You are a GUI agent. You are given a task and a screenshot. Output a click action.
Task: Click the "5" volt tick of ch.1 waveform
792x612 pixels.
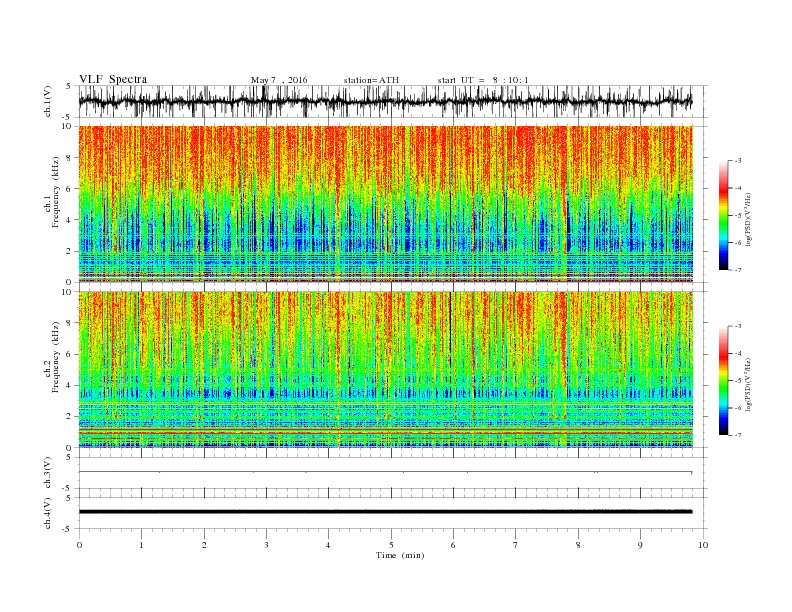pos(69,86)
